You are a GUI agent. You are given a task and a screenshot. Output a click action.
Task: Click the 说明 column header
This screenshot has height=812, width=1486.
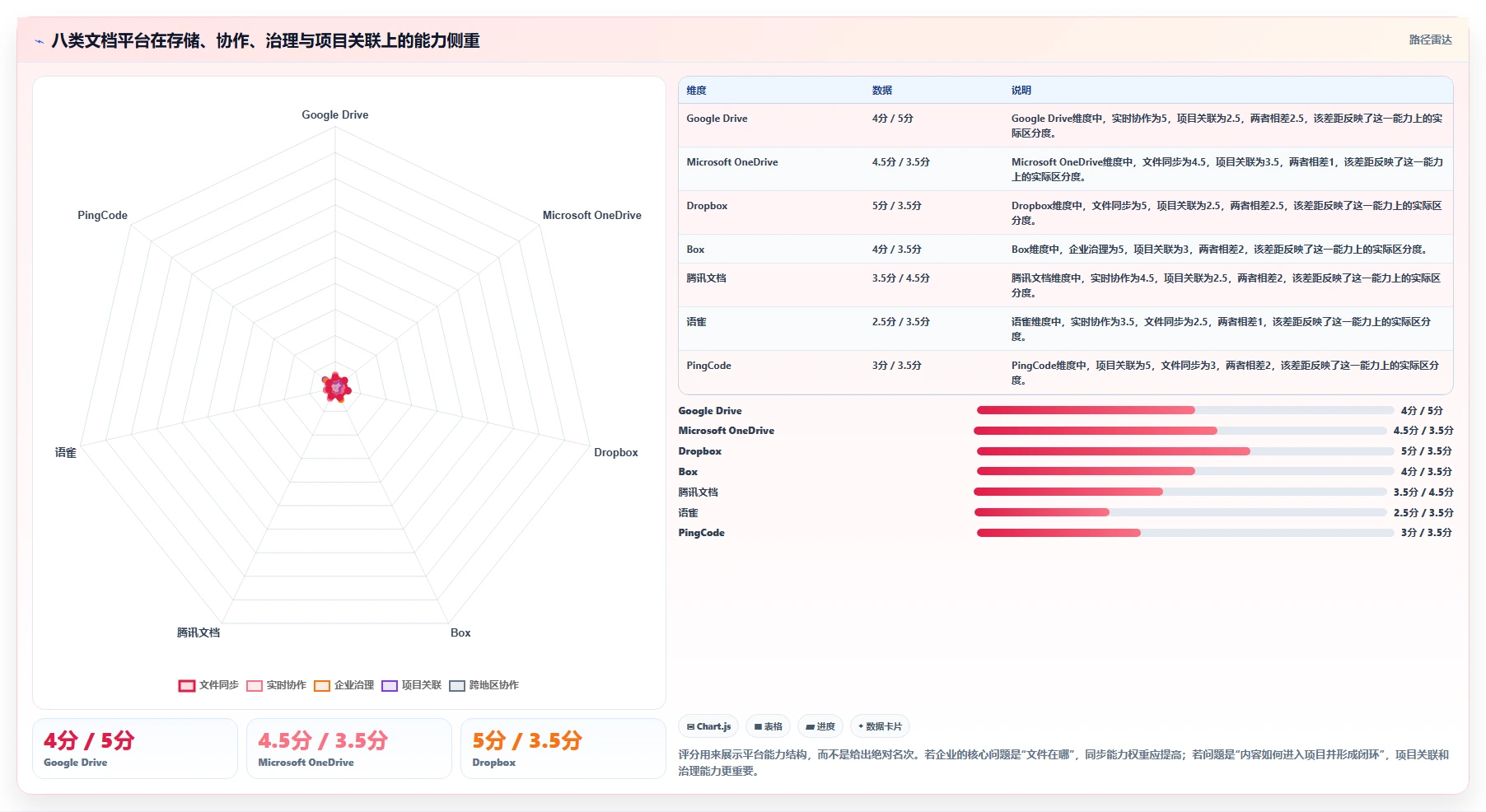coord(1021,91)
